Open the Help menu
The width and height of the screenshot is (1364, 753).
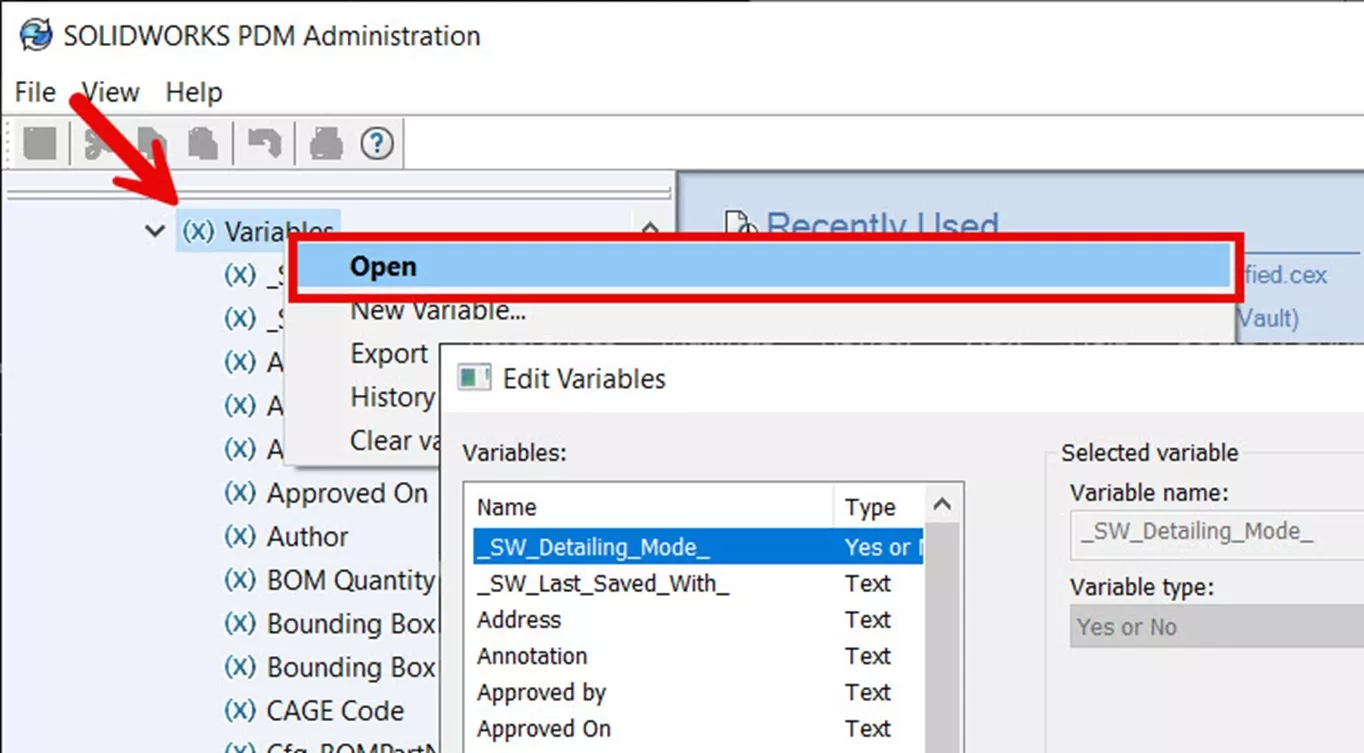(x=194, y=92)
